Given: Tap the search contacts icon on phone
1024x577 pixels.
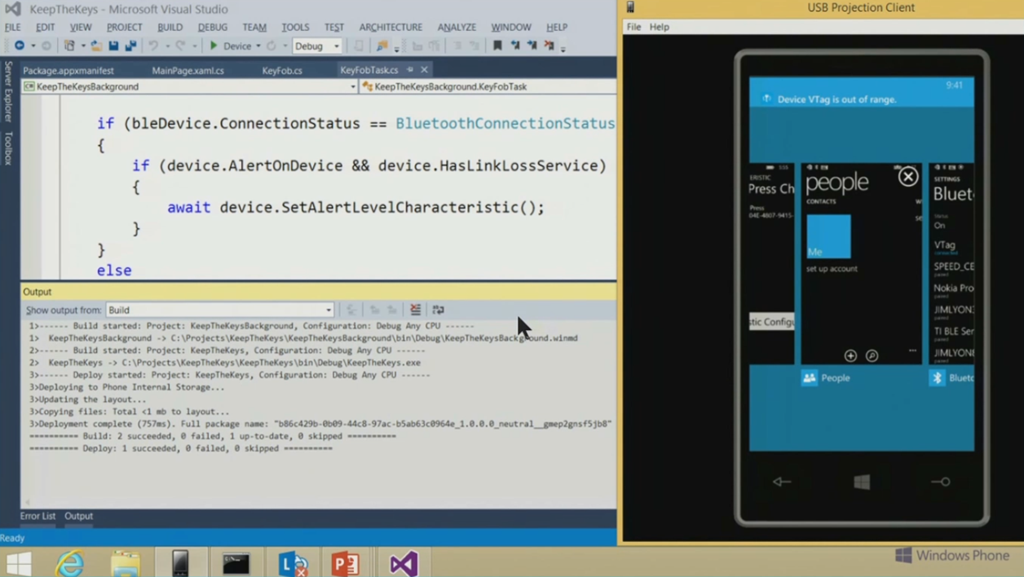Looking at the screenshot, I should tap(872, 356).
